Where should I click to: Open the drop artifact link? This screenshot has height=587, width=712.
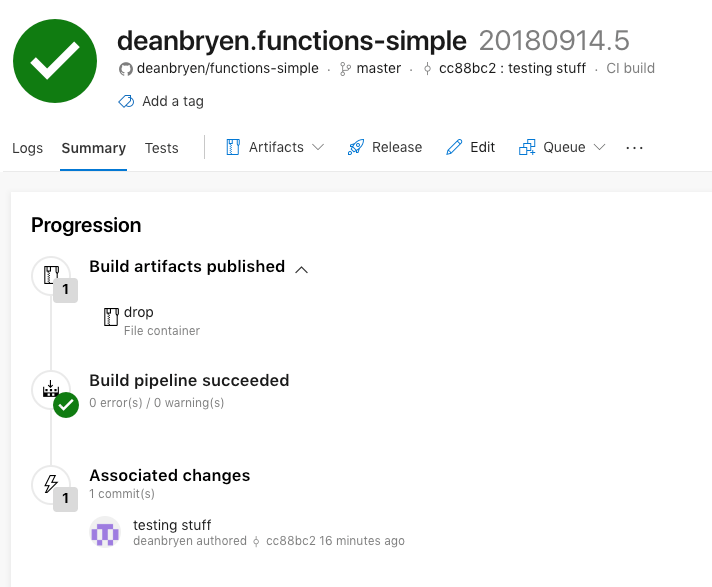(139, 312)
